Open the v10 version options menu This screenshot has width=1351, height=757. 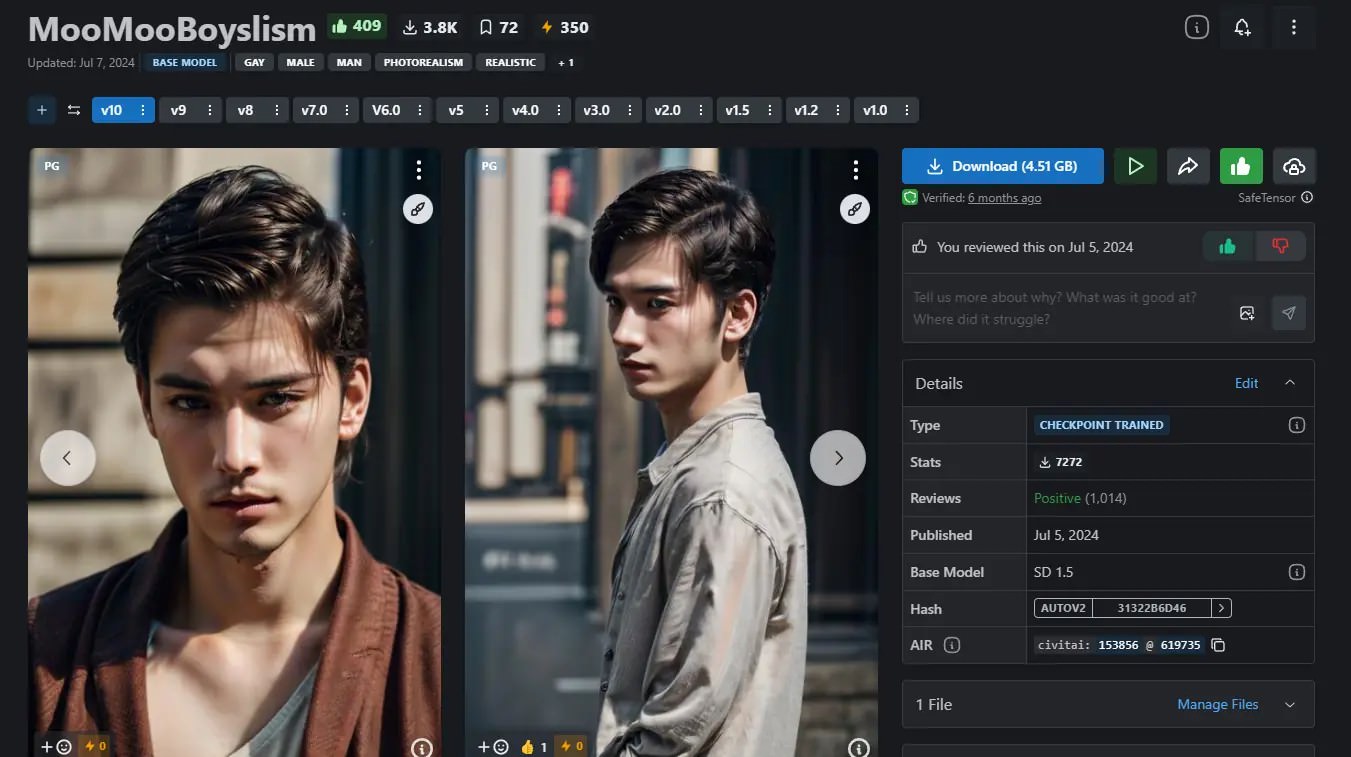pyautogui.click(x=143, y=110)
